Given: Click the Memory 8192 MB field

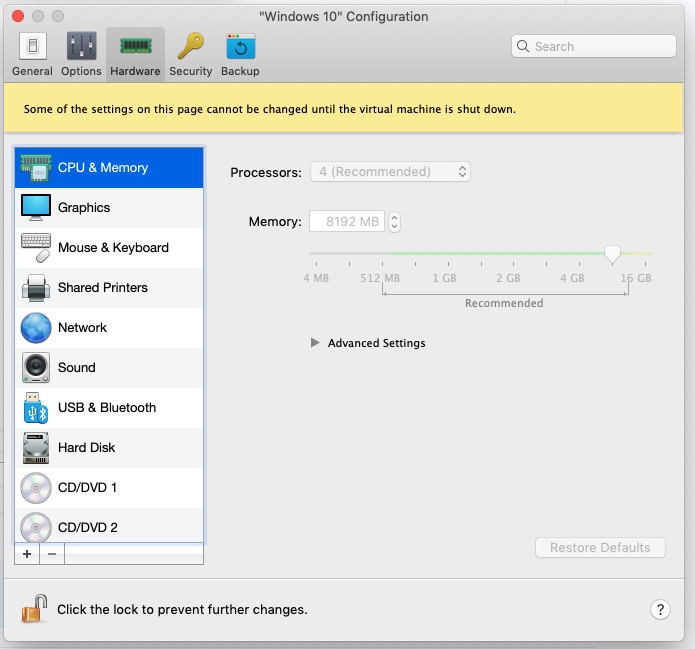Looking at the screenshot, I should click(x=347, y=221).
